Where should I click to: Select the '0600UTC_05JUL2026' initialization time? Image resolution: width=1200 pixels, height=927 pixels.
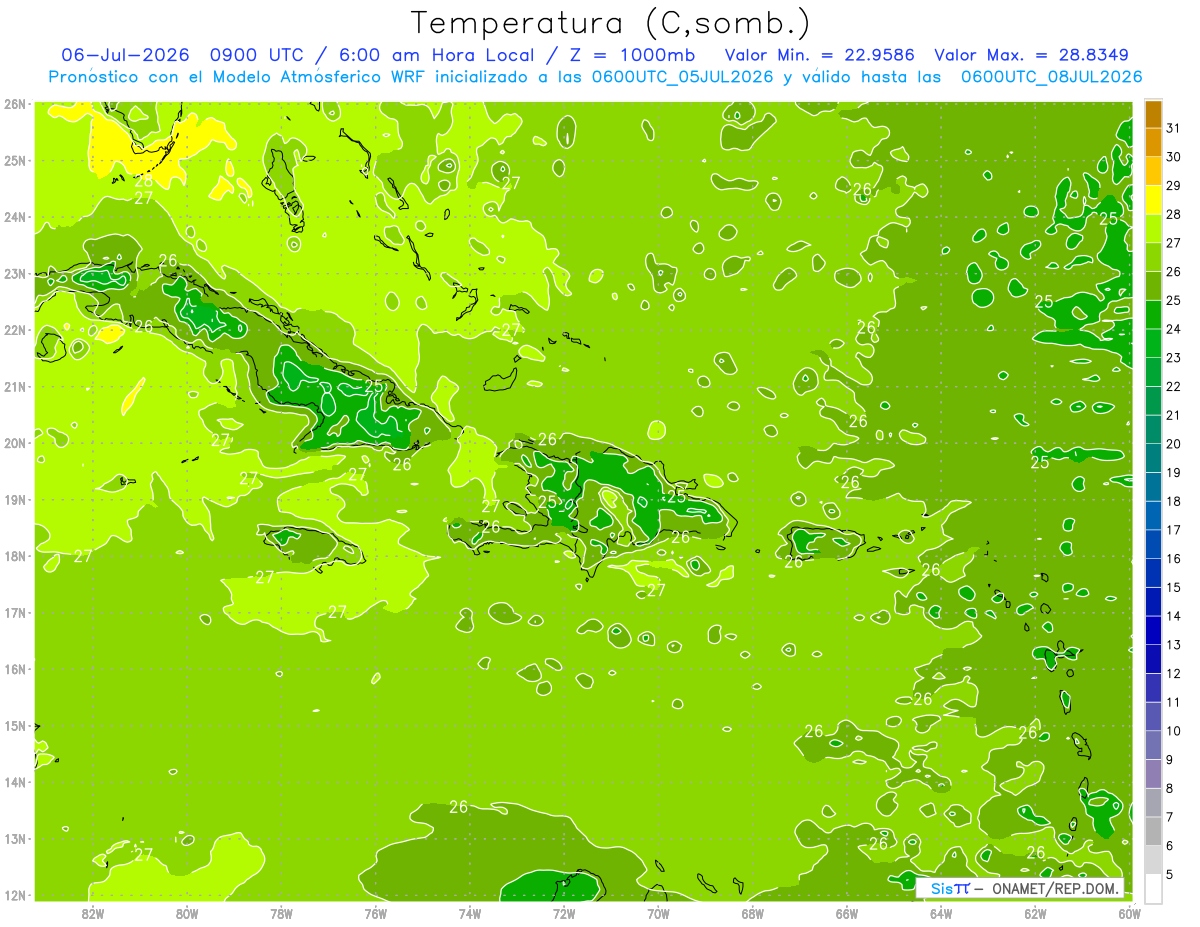point(682,77)
